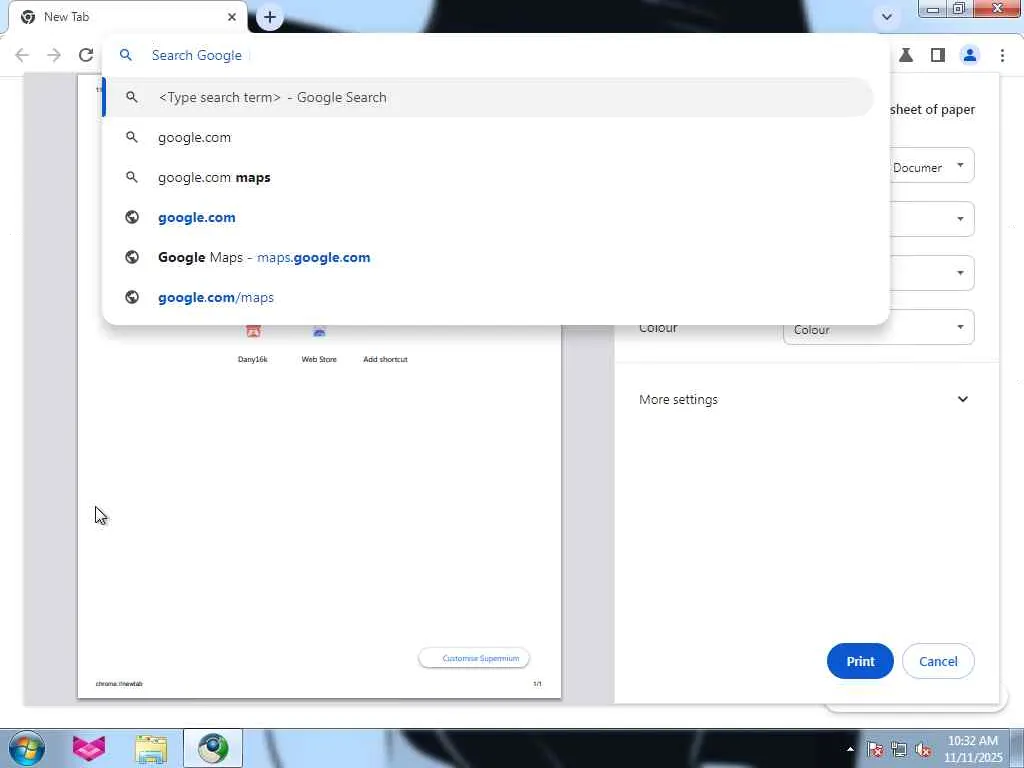The height and width of the screenshot is (768, 1024).
Task: Open a new tab with the plus button
Action: (x=270, y=17)
